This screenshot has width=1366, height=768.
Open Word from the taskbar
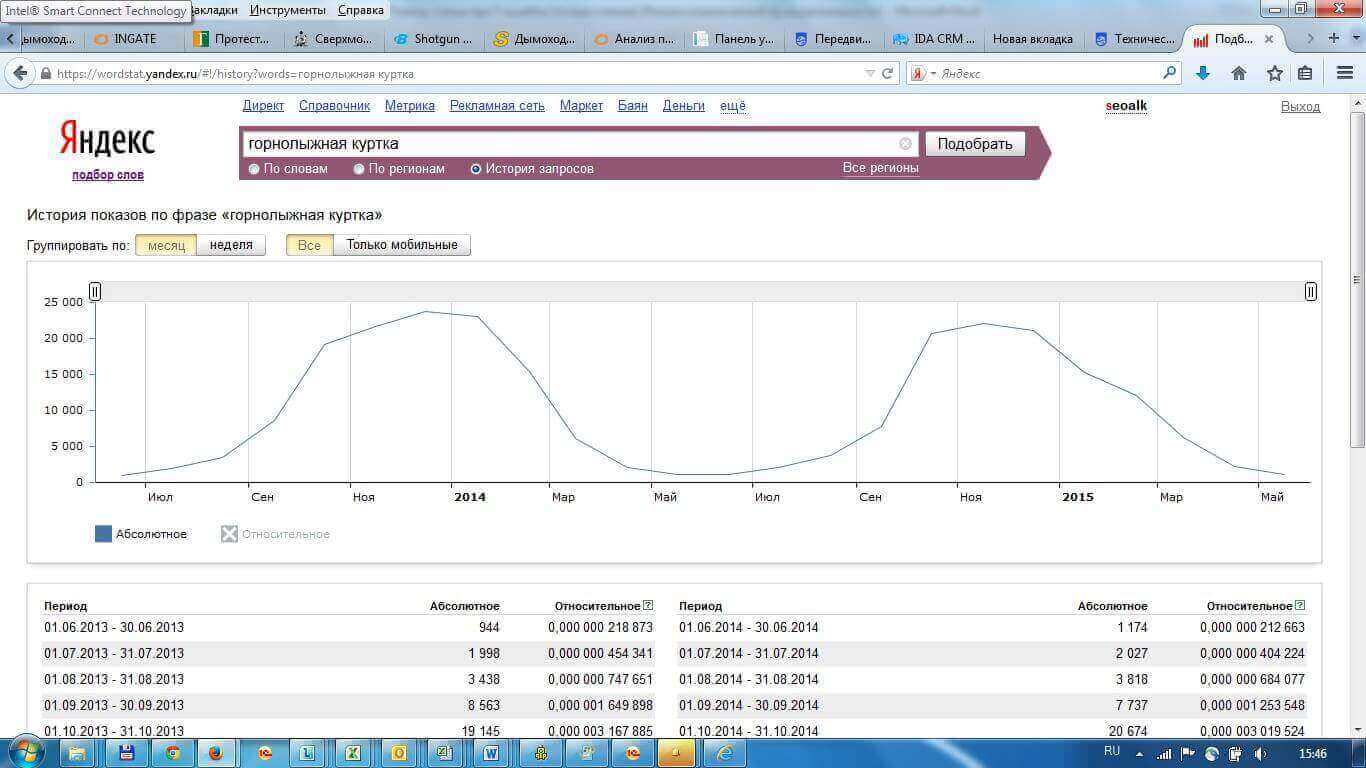point(491,753)
